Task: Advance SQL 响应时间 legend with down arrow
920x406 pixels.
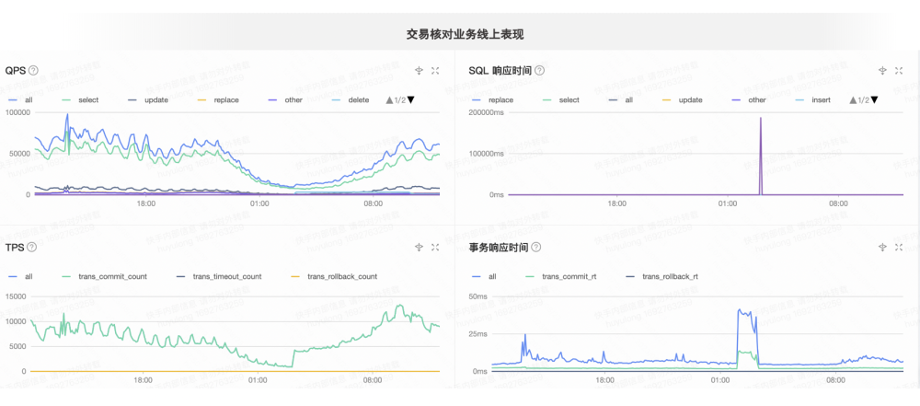Action: [x=875, y=100]
